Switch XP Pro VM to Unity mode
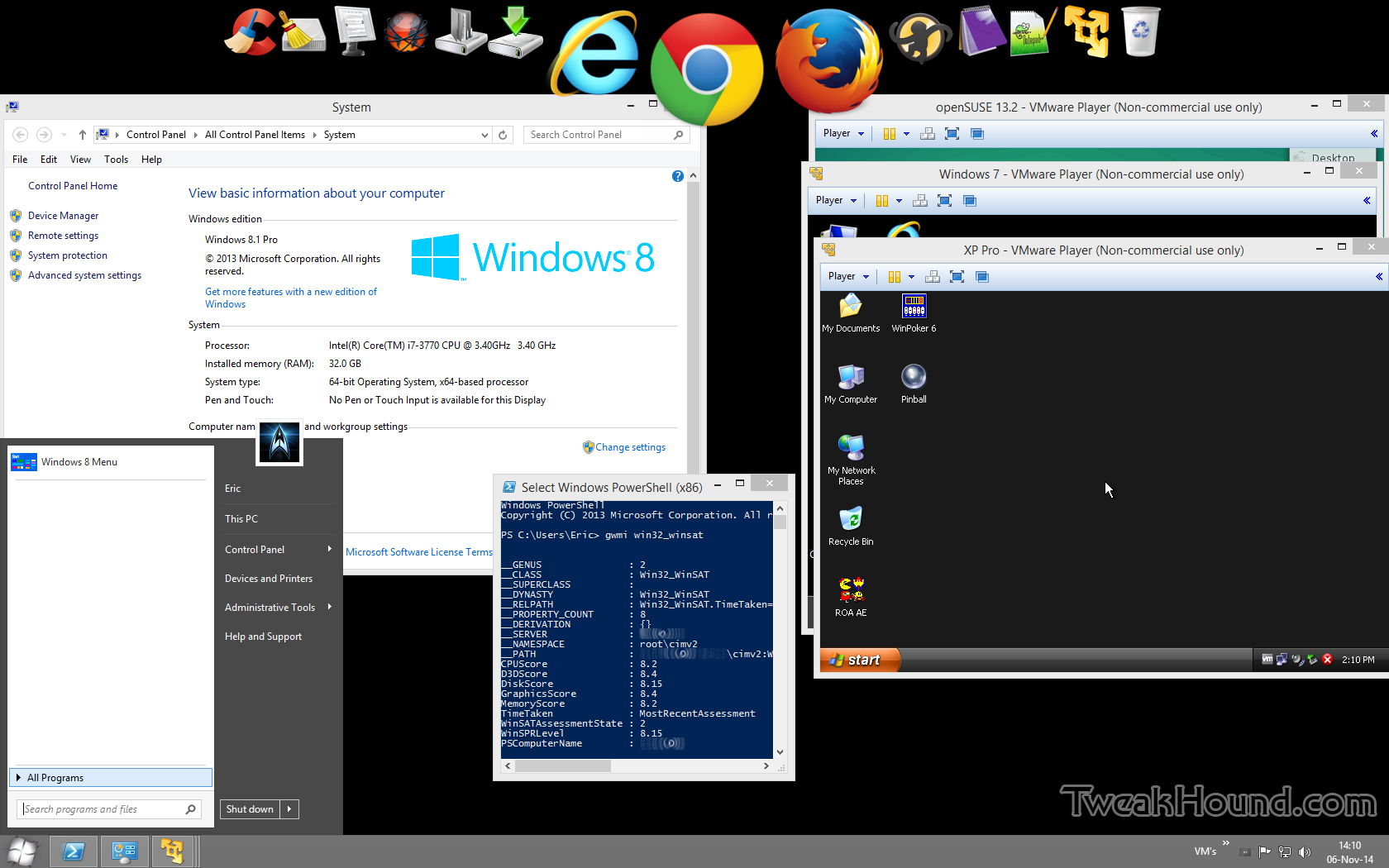The height and width of the screenshot is (868, 1389). click(x=982, y=277)
